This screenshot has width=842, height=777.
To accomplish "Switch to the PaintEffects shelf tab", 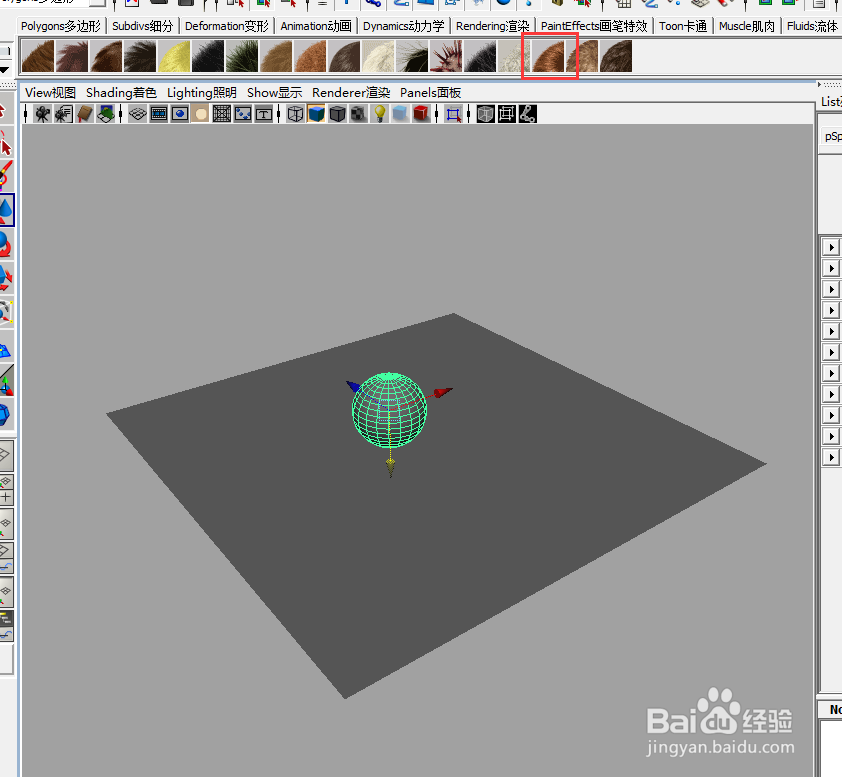I will pos(594,26).
